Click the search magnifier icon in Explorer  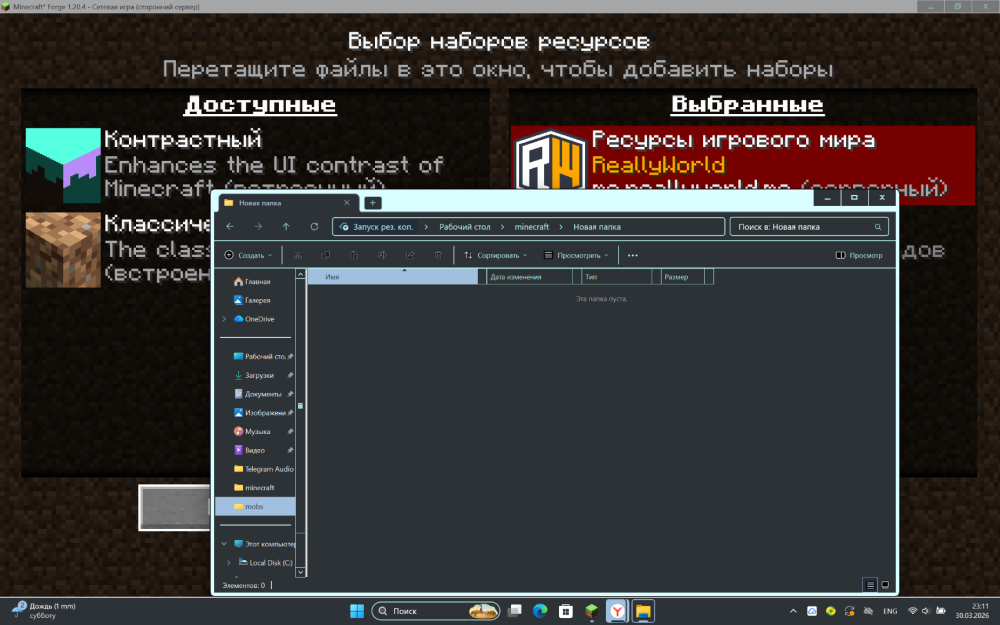point(878,227)
